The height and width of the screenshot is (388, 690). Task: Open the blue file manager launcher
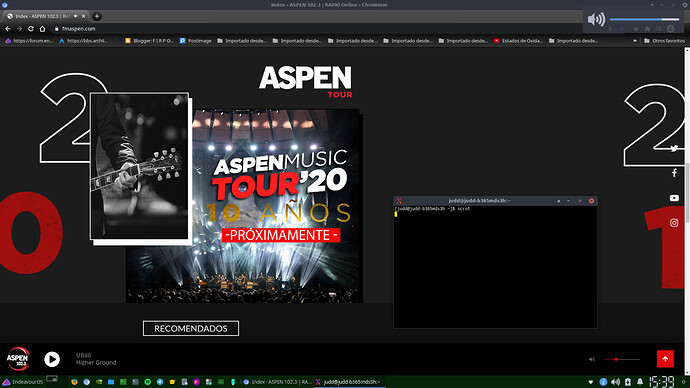tap(111, 382)
